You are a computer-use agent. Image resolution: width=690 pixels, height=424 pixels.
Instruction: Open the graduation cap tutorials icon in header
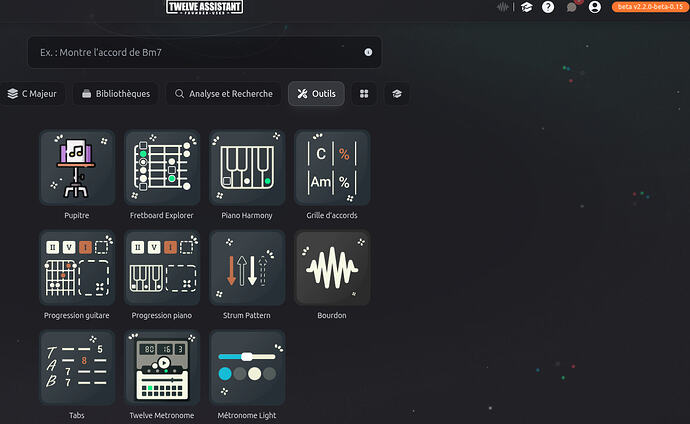(526, 7)
